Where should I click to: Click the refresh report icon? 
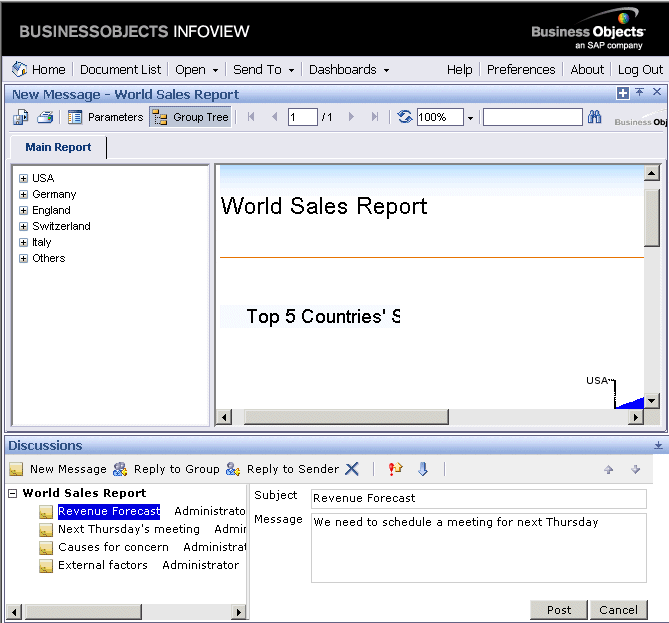[404, 116]
